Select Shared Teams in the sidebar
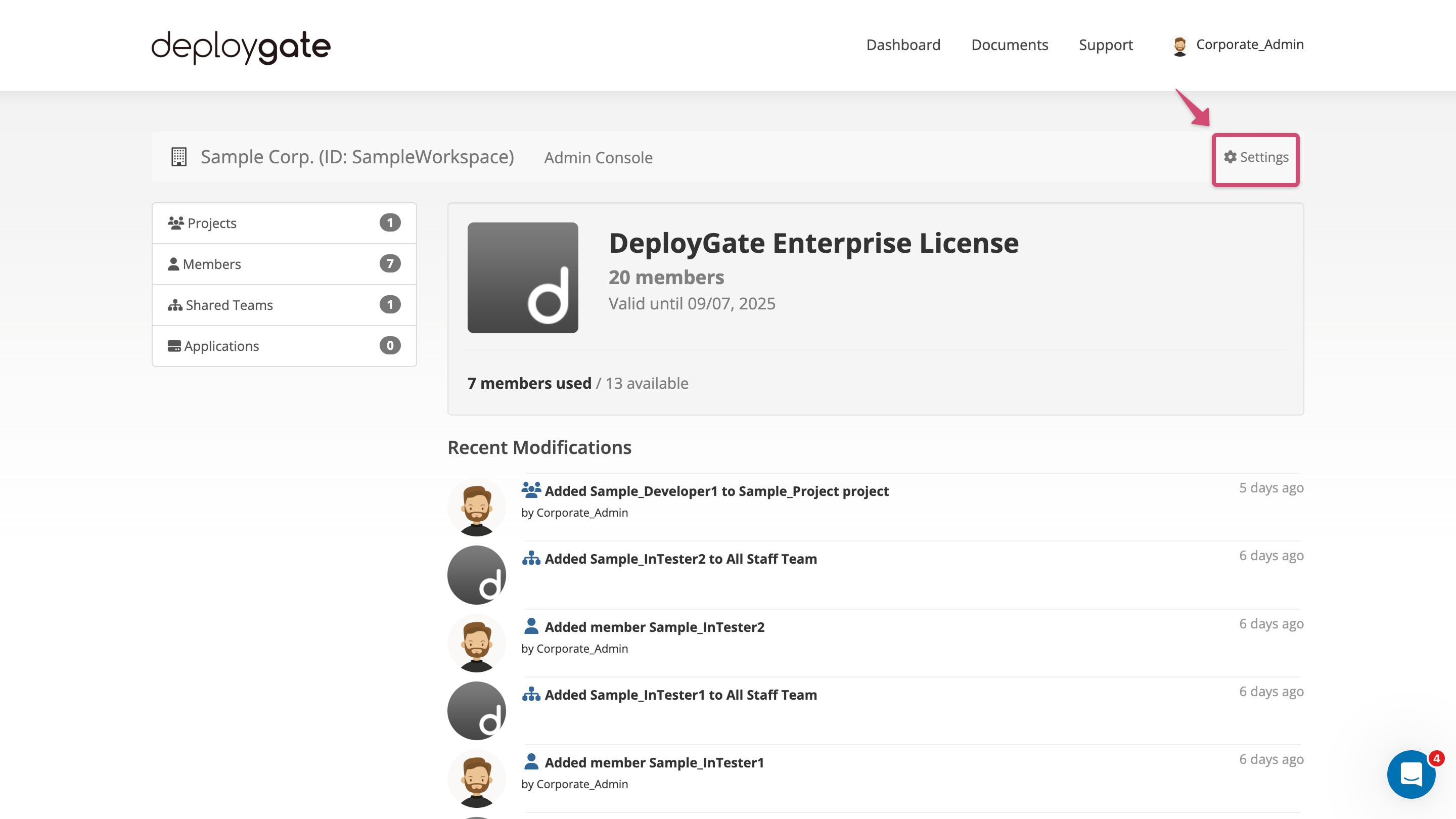This screenshot has height=819, width=1456. point(284,305)
